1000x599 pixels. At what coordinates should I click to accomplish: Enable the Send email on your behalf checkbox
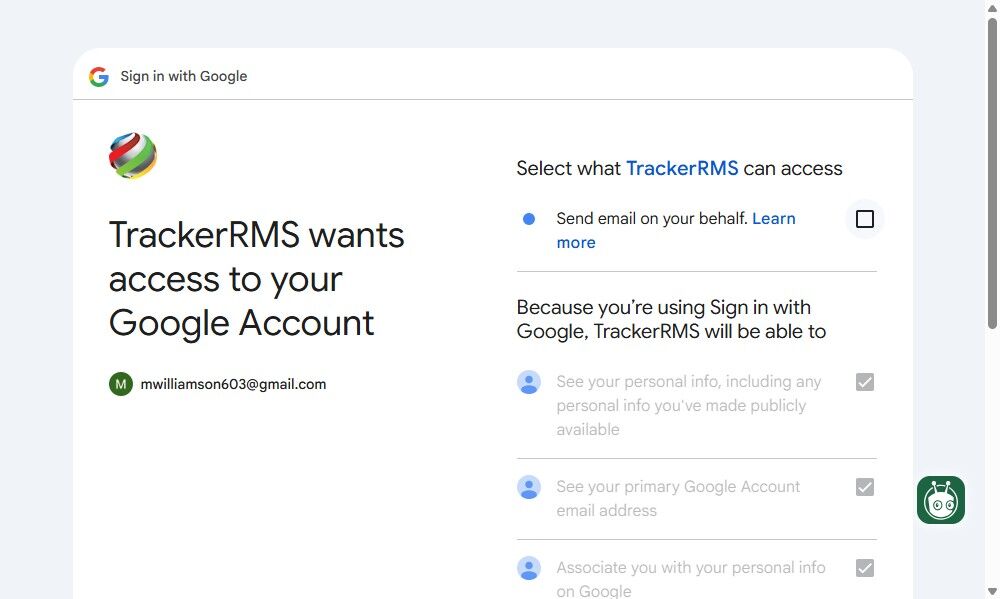point(865,219)
